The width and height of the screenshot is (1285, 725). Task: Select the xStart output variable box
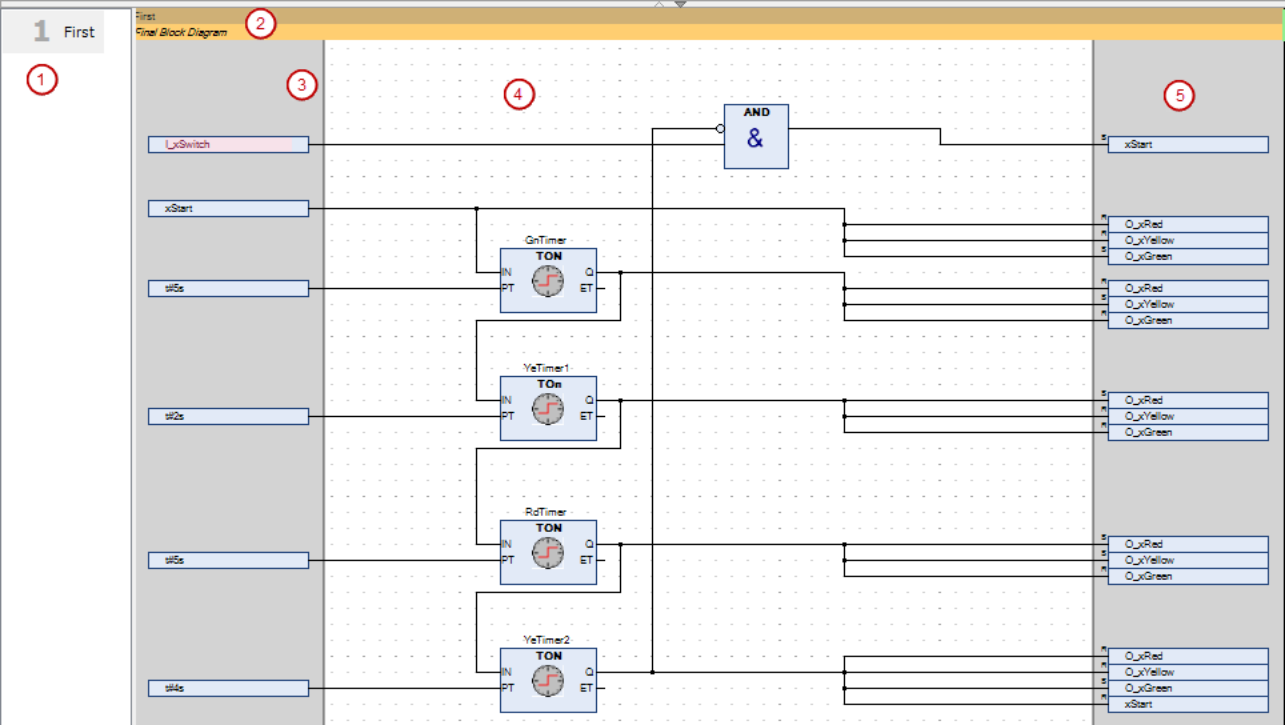tap(1188, 144)
